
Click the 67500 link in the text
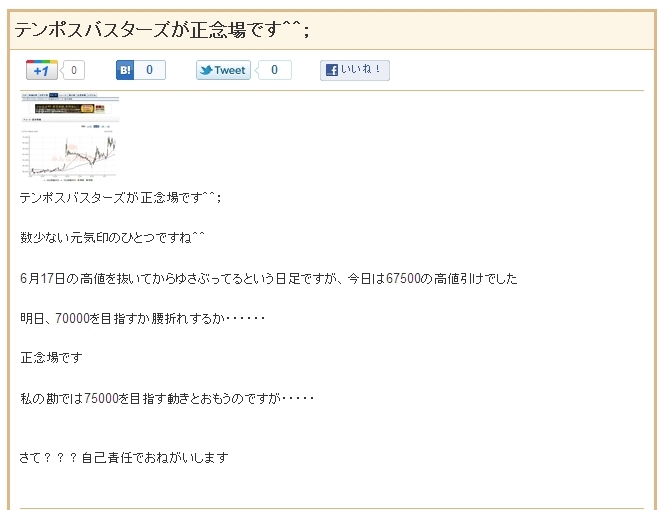(x=403, y=279)
